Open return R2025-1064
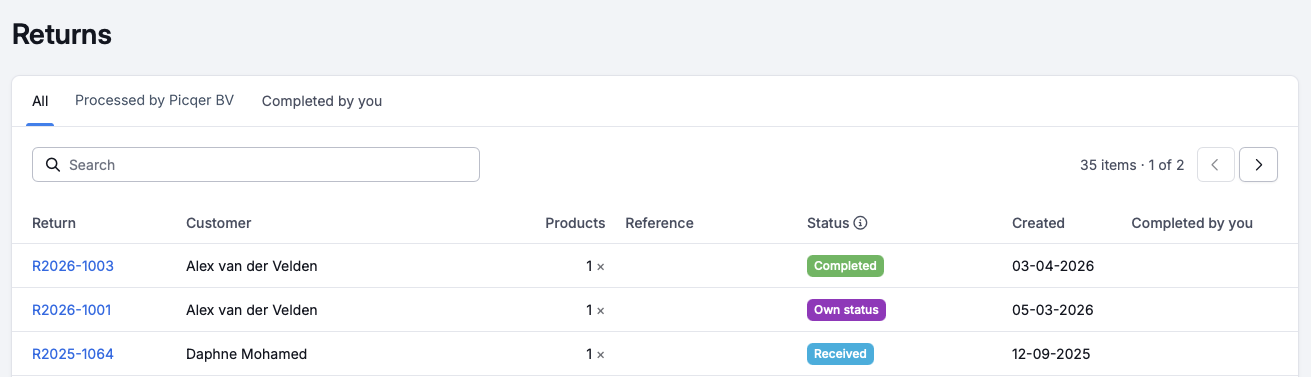The height and width of the screenshot is (377, 1311). tap(73, 354)
